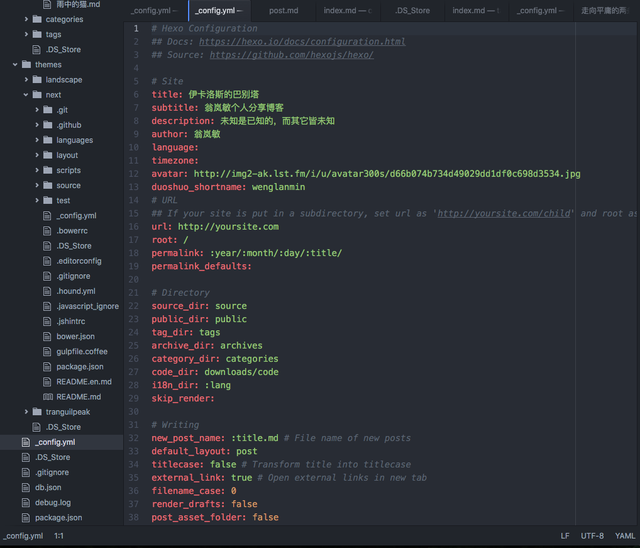Viewport: 640px width, 548px height.
Task: Click the avatar URL value on line 12
Action: 387,174
